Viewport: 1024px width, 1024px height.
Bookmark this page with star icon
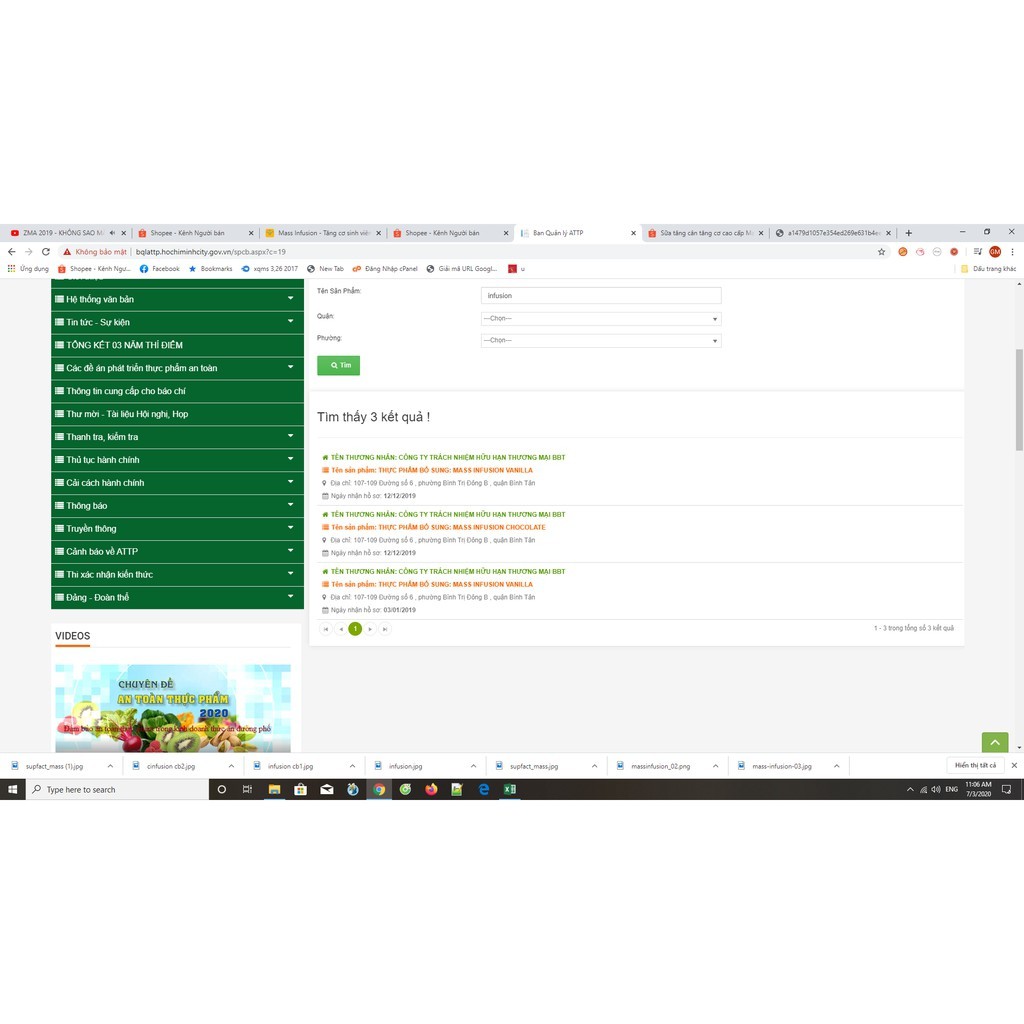[x=881, y=252]
